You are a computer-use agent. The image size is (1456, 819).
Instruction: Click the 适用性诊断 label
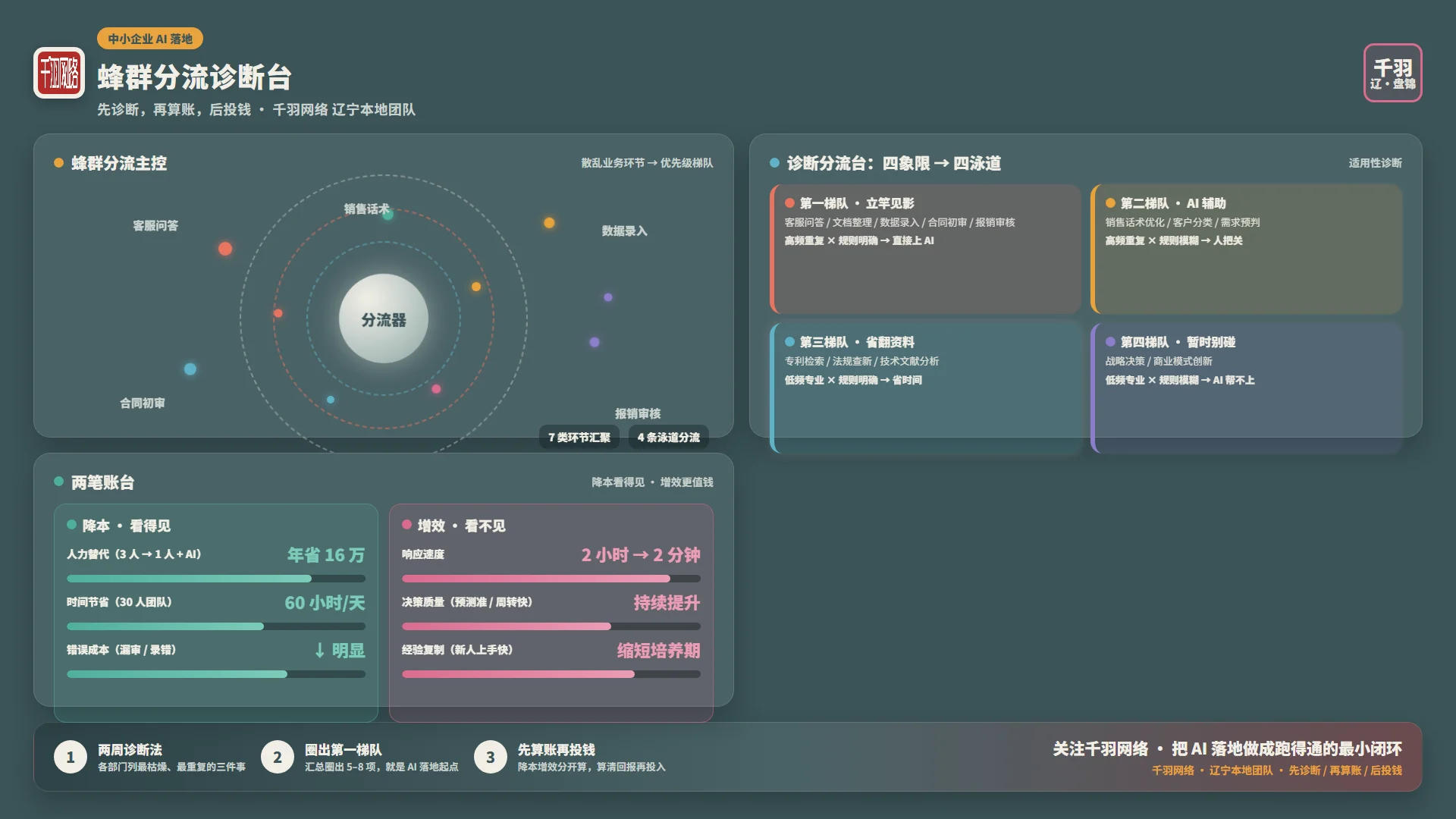pyautogui.click(x=1375, y=163)
